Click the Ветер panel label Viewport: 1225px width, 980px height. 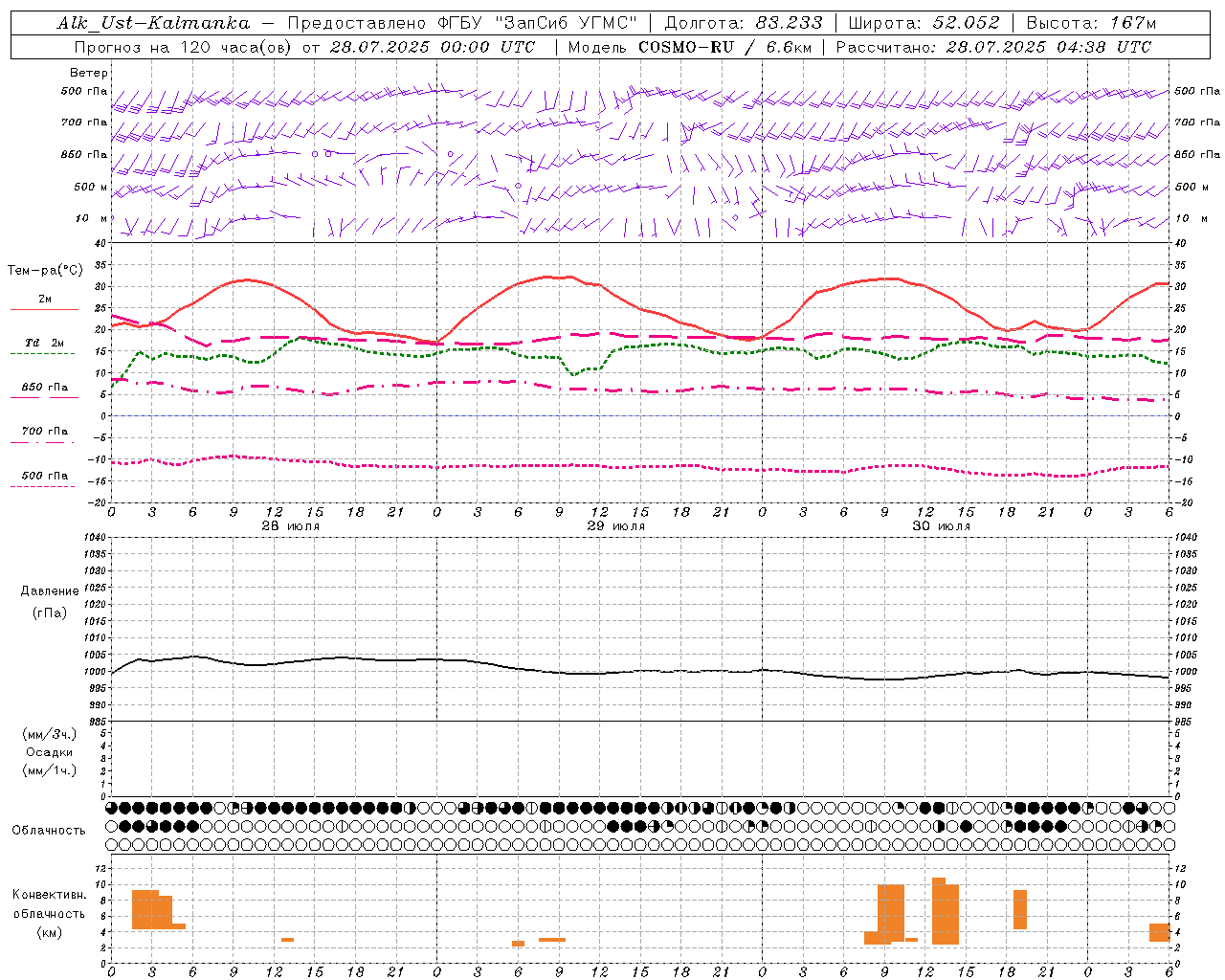pos(89,73)
